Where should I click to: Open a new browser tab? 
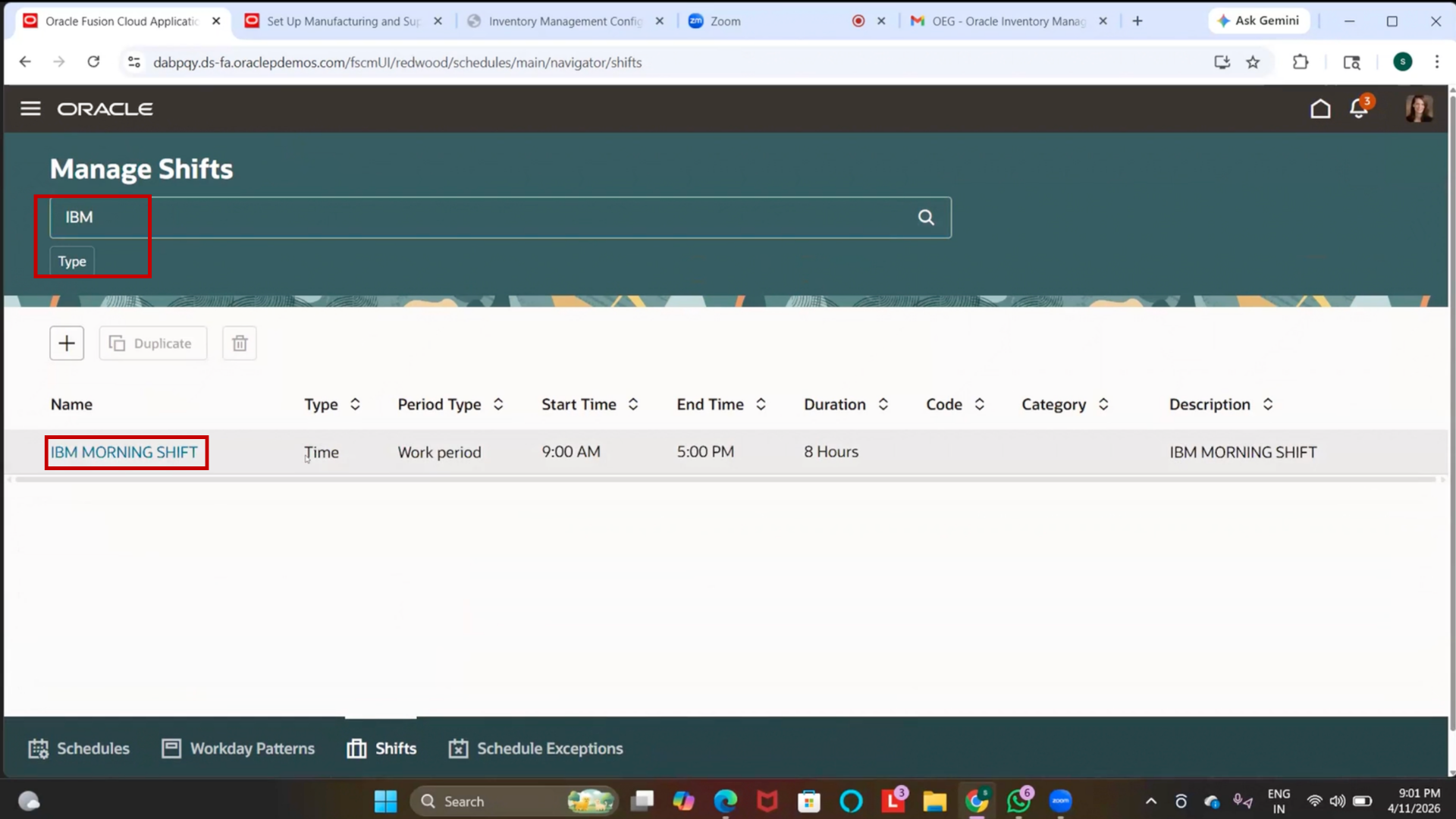point(1137,21)
